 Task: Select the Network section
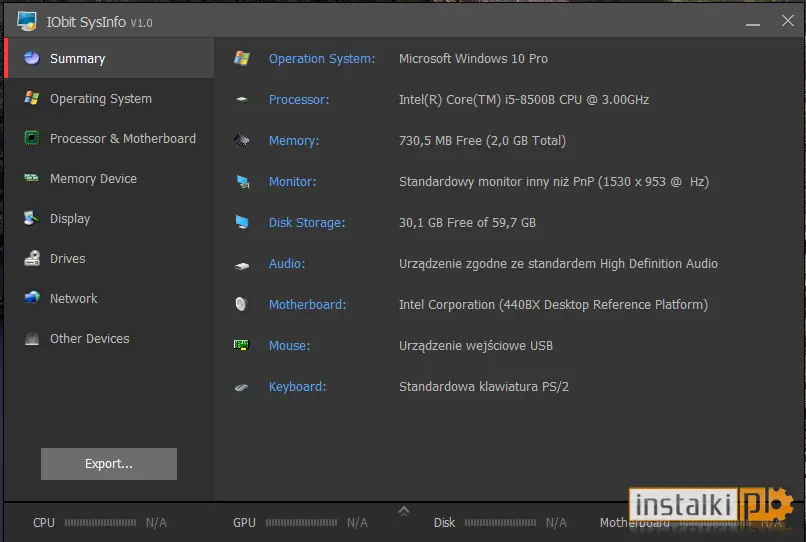click(x=109, y=298)
